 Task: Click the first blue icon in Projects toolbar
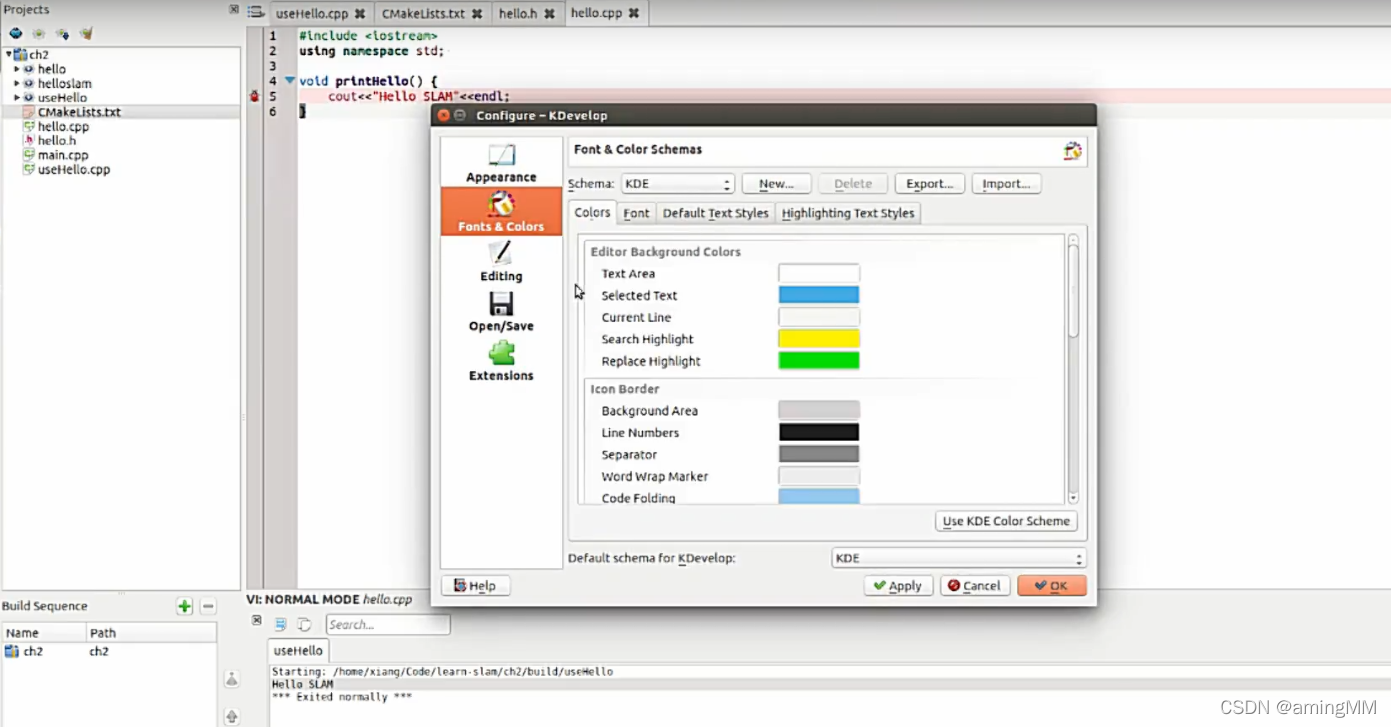[x=16, y=33]
